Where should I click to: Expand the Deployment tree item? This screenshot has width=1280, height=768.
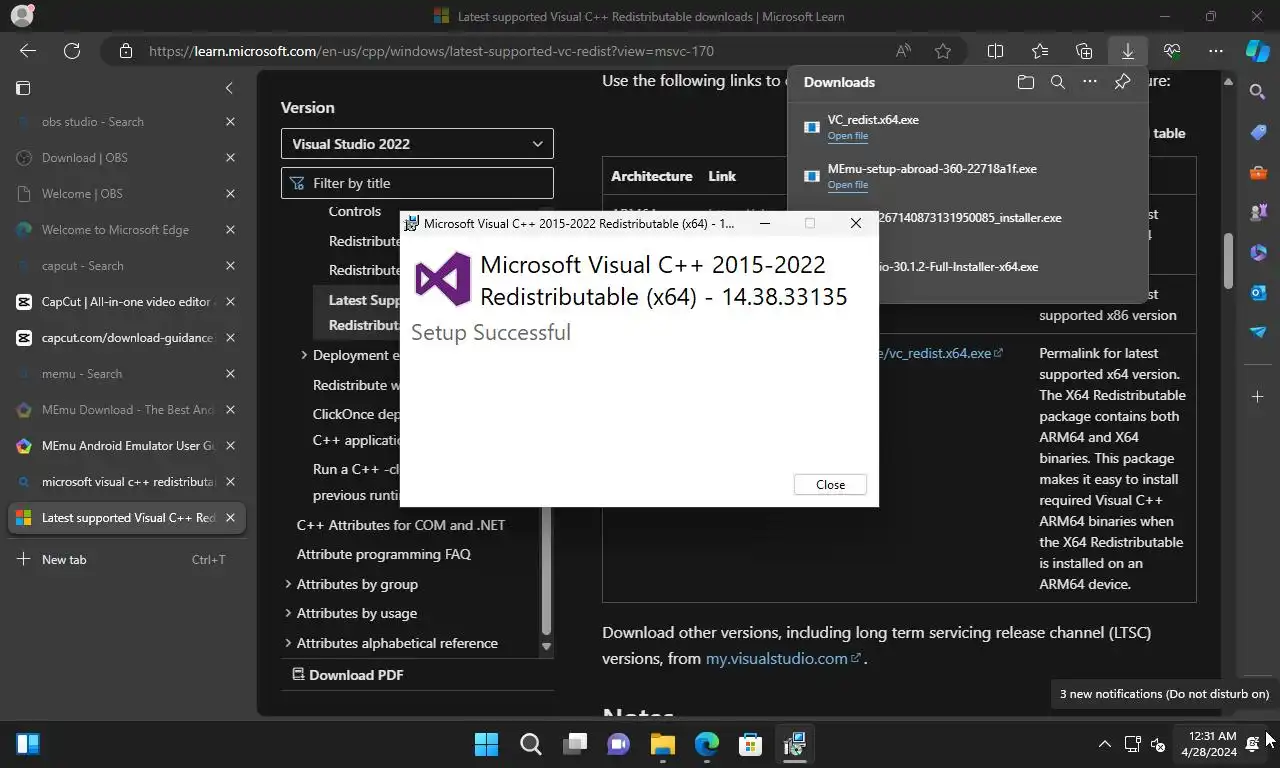click(x=304, y=355)
